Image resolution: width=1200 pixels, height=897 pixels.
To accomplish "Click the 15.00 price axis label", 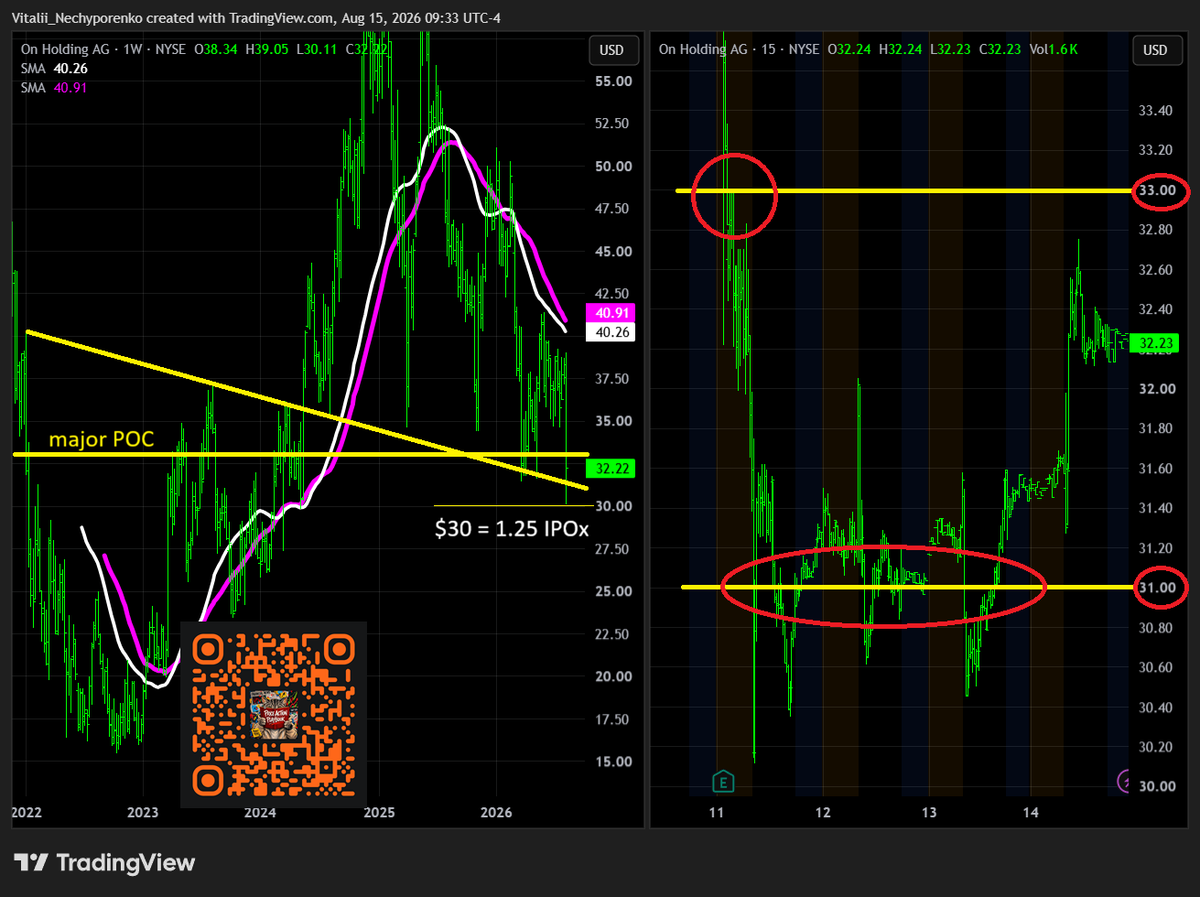I will (x=612, y=761).
